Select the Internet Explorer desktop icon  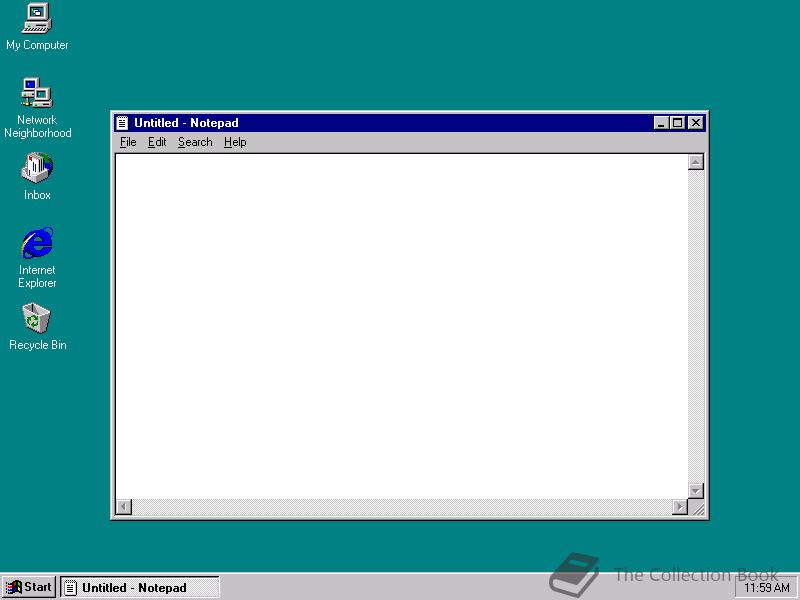click(x=37, y=258)
